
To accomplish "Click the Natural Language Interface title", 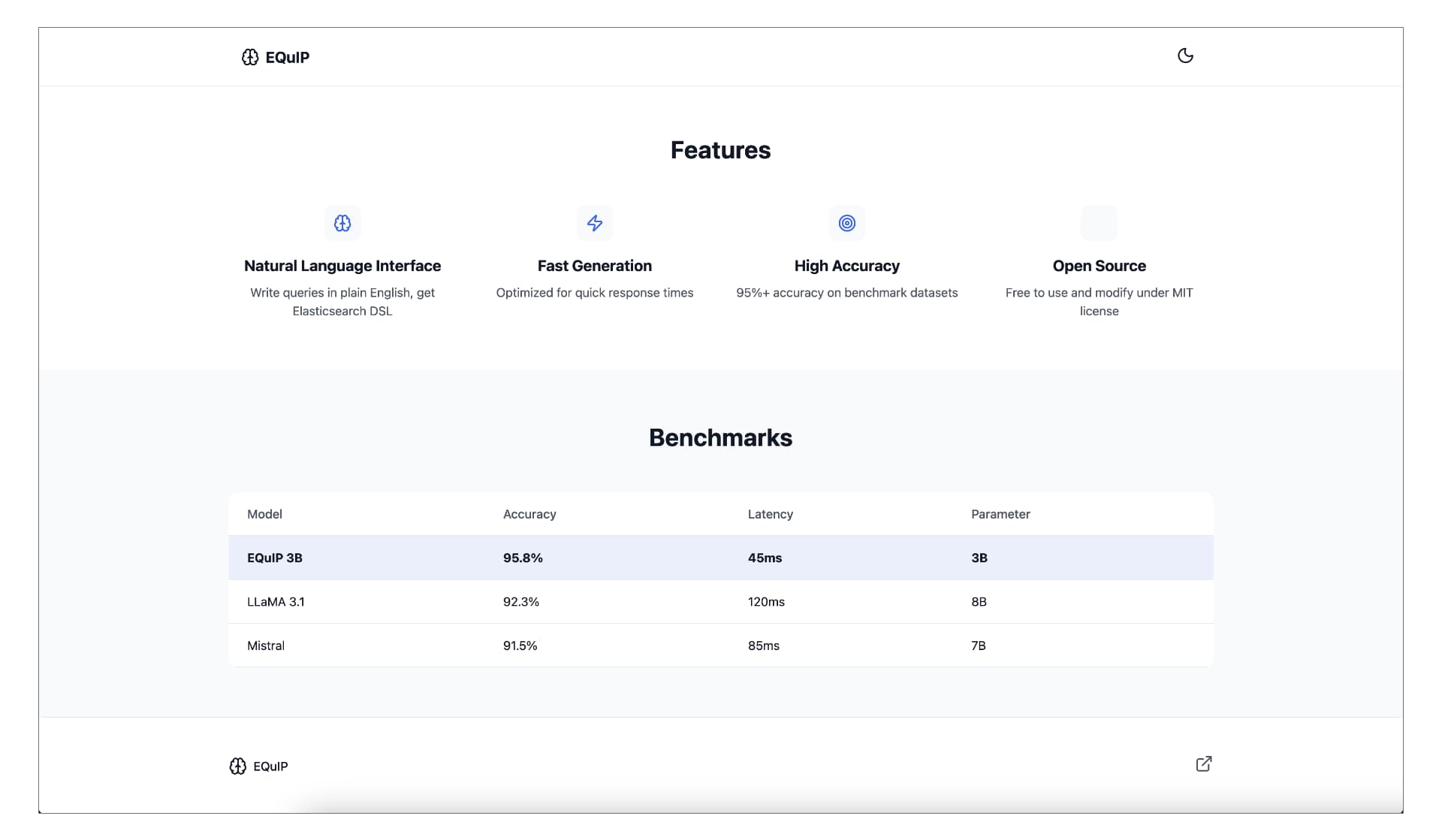I will (x=342, y=266).
